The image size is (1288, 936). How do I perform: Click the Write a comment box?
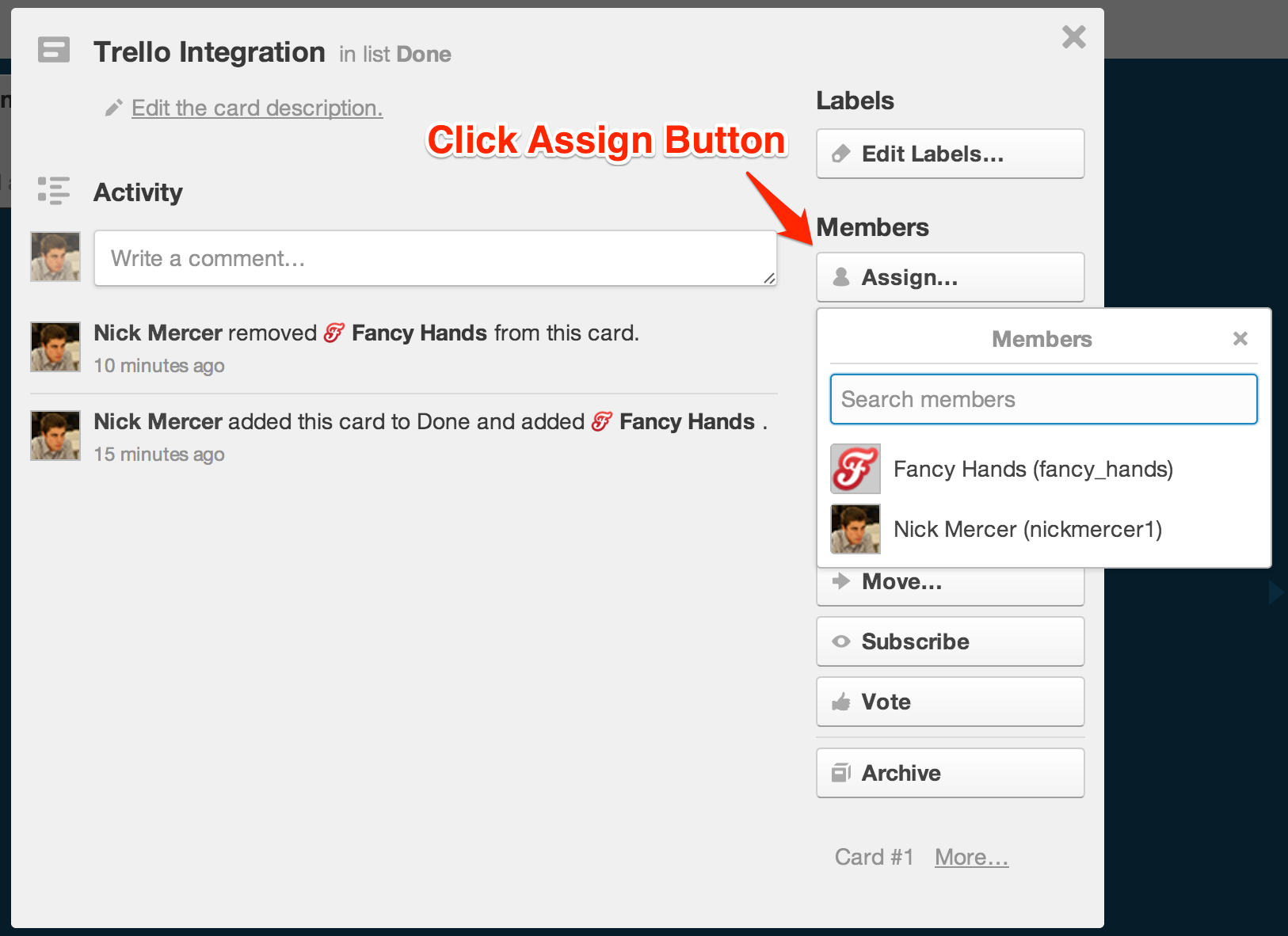(435, 258)
